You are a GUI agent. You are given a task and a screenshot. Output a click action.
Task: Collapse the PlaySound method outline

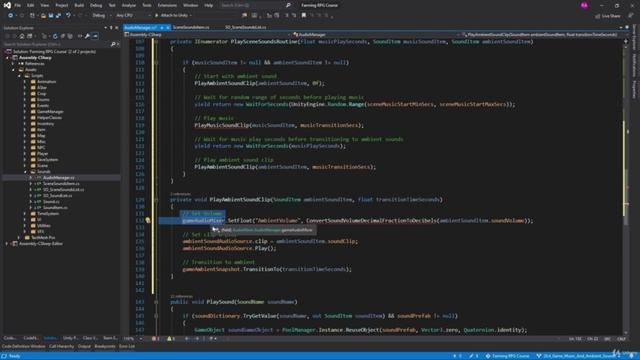coord(156,302)
